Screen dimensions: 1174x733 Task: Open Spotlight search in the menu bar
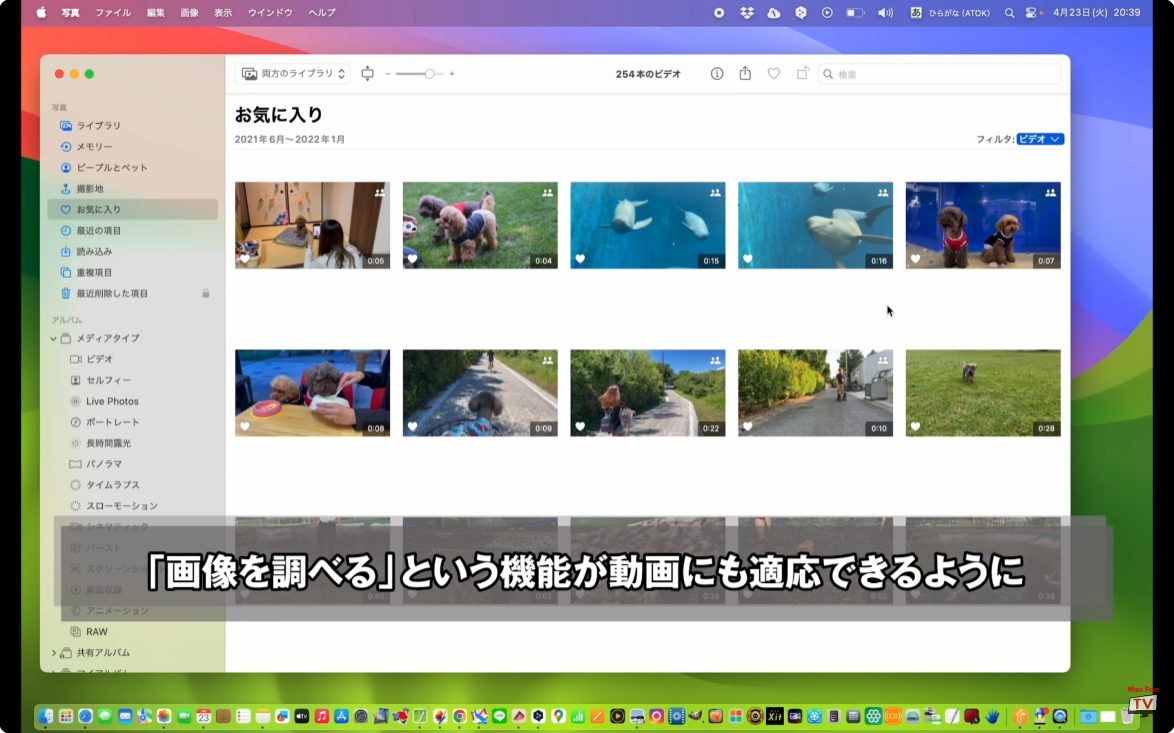[1009, 13]
